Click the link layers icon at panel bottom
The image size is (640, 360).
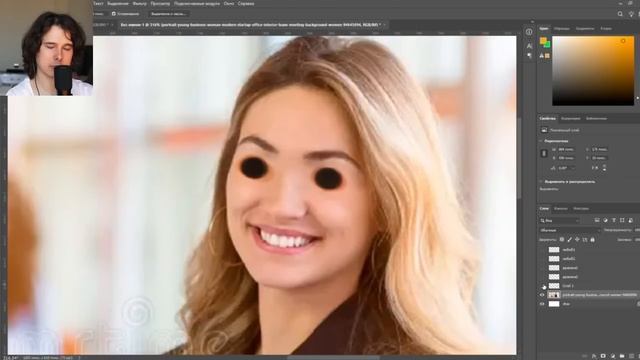click(x=585, y=356)
